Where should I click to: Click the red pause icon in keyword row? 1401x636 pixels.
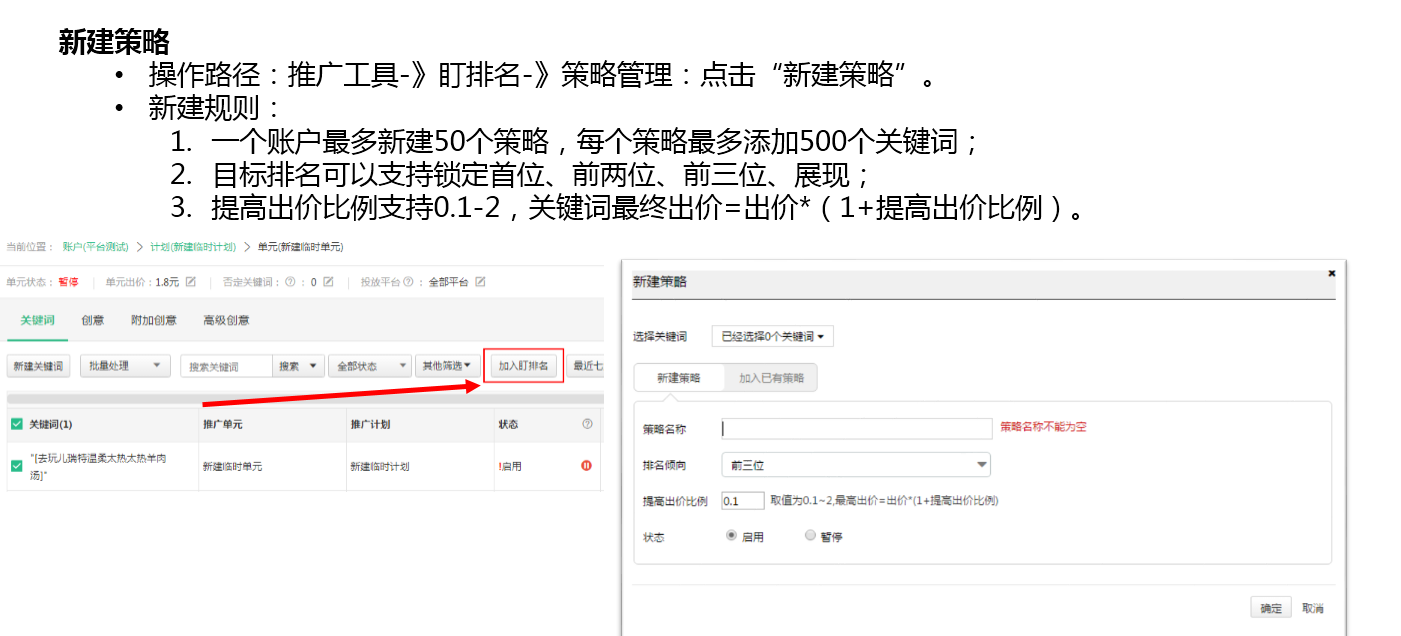click(587, 465)
